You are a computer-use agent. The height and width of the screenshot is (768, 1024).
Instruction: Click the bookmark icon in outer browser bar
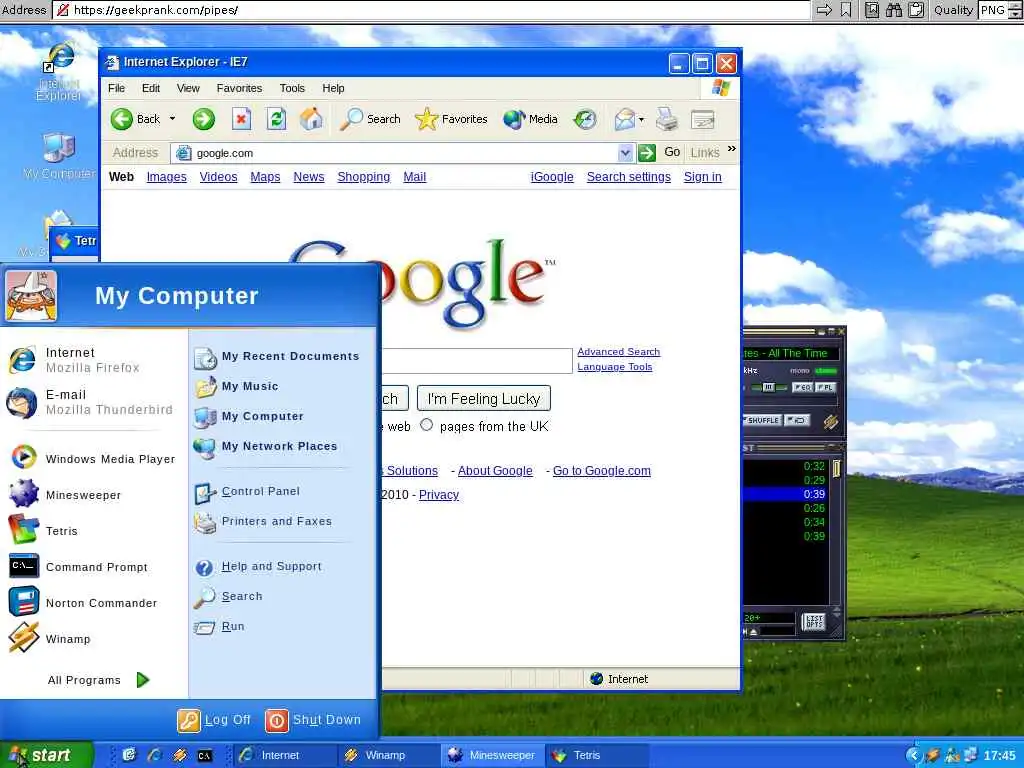(x=846, y=10)
